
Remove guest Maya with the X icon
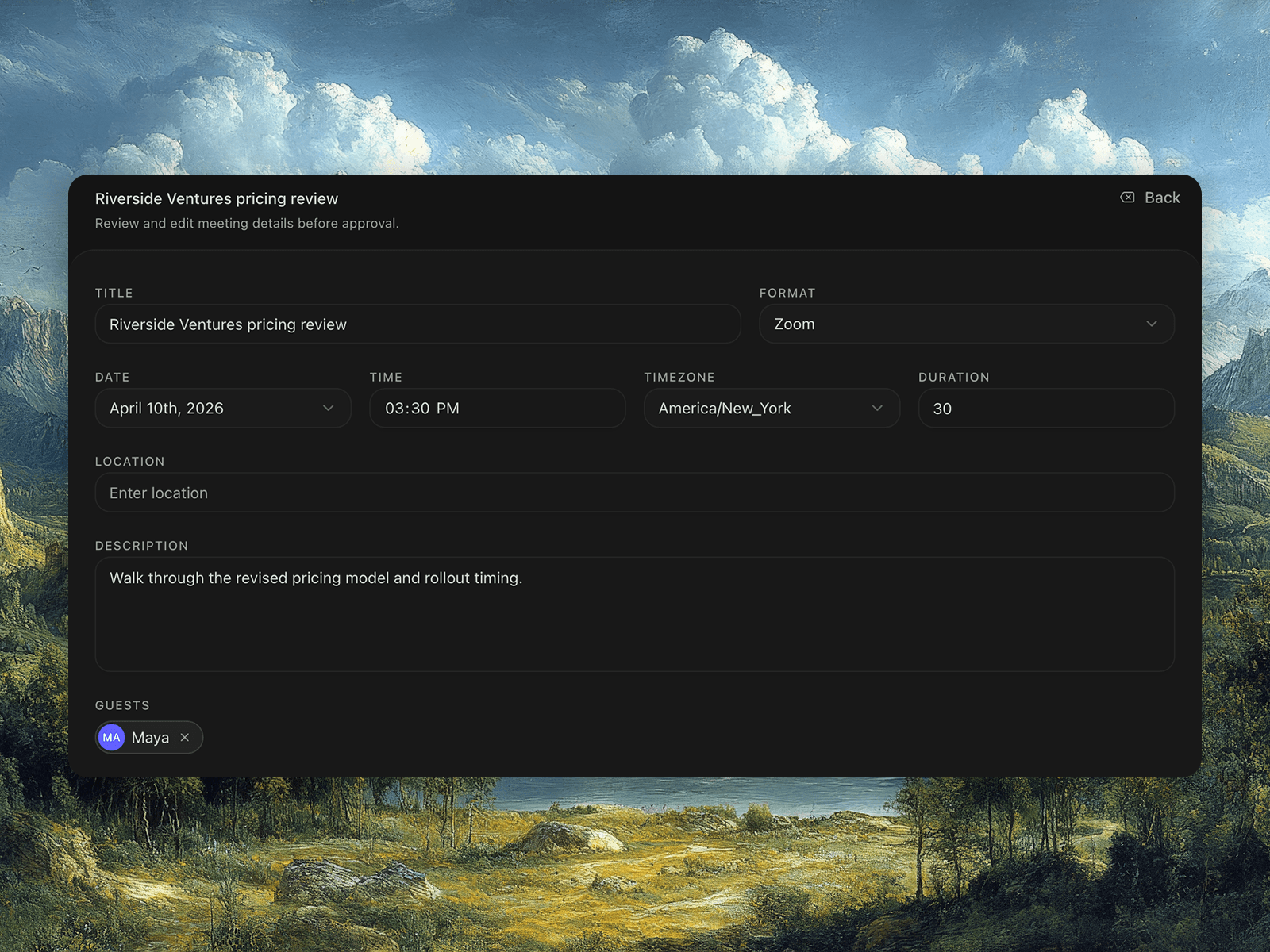(185, 738)
